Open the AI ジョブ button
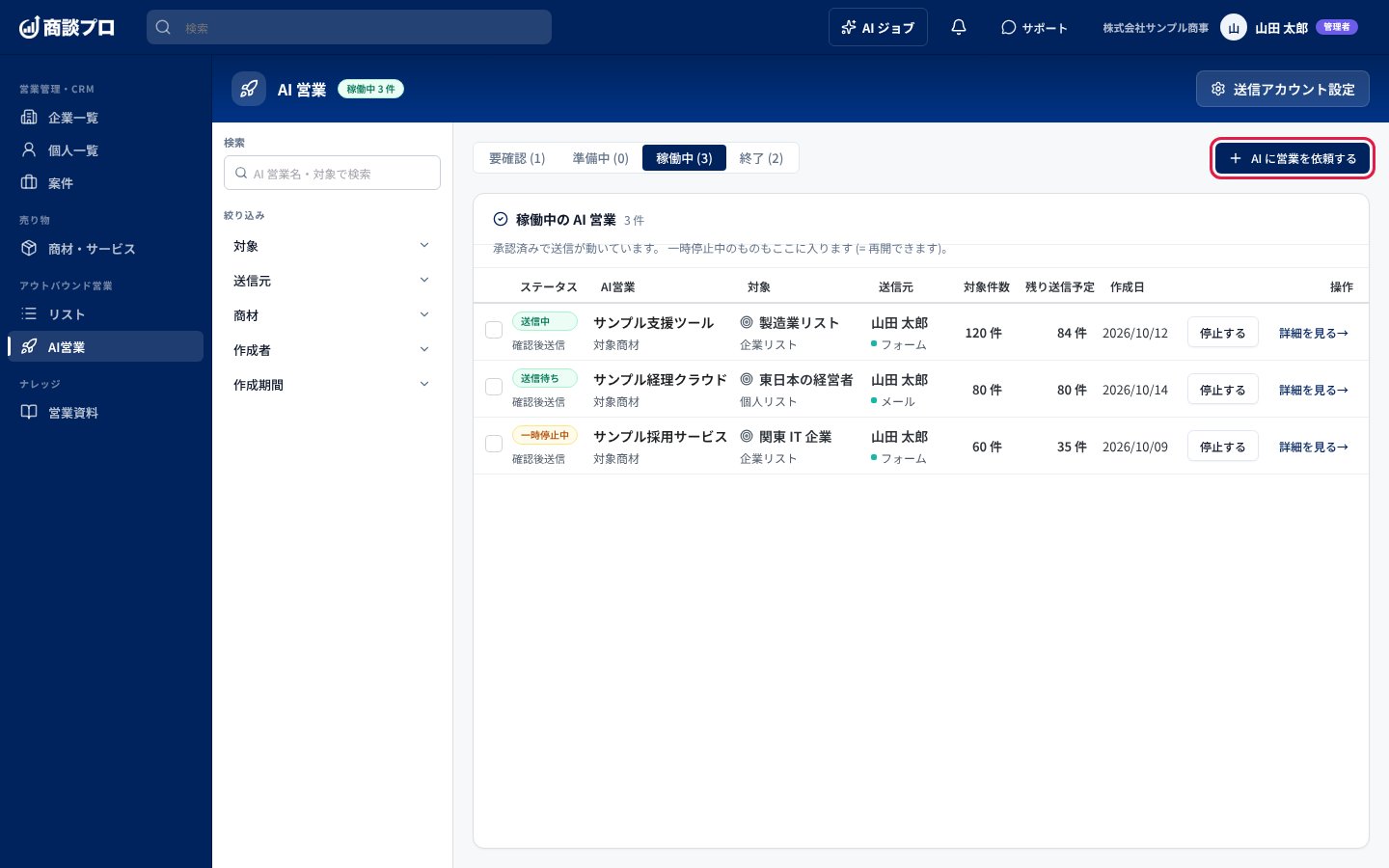 [878, 27]
